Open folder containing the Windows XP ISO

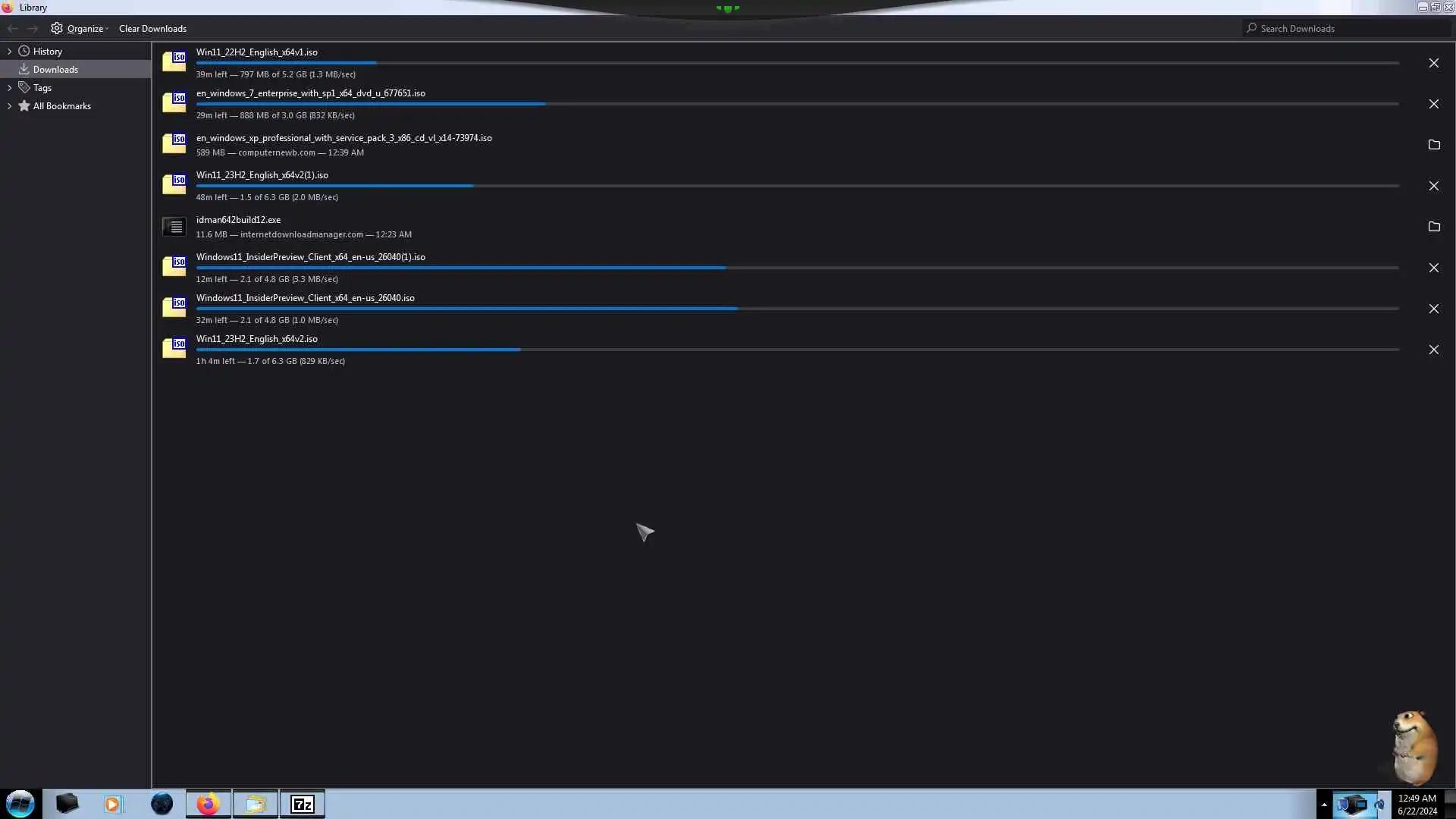(x=1433, y=145)
